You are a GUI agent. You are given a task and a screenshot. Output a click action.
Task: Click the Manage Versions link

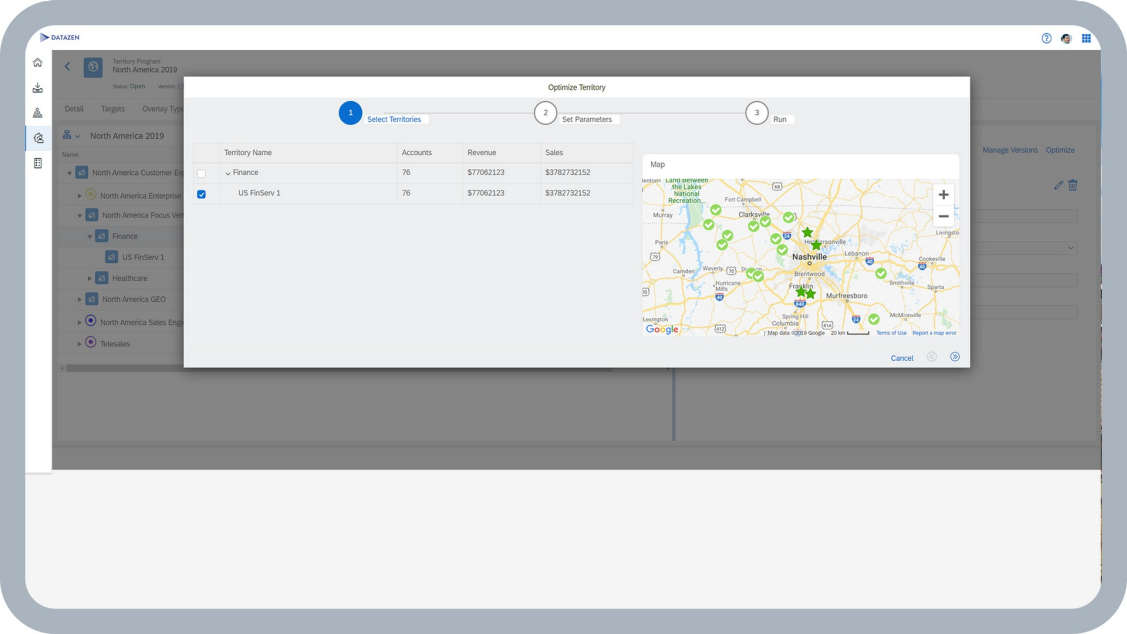[1010, 150]
